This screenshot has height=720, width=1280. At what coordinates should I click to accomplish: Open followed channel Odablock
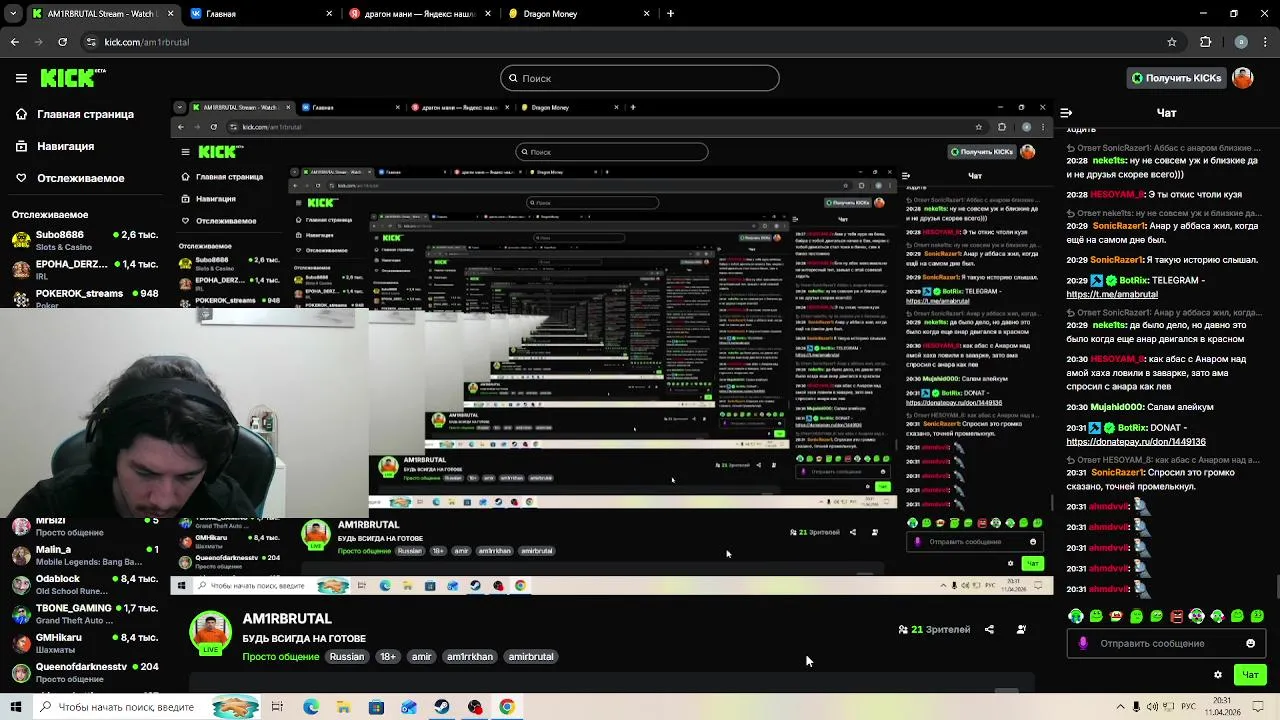[x=85, y=584]
